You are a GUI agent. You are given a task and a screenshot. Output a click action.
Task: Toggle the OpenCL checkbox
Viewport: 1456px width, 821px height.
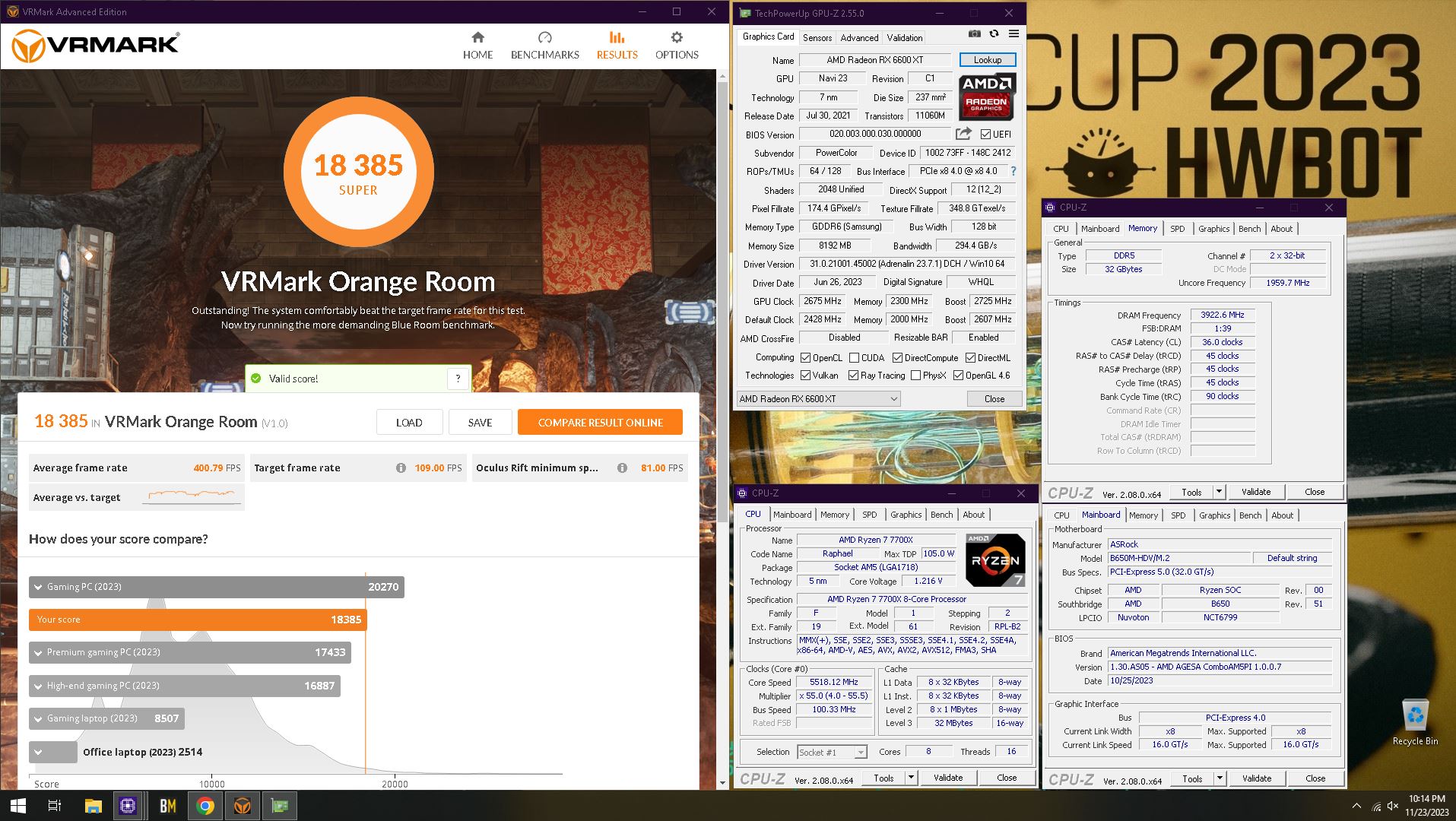(x=805, y=357)
